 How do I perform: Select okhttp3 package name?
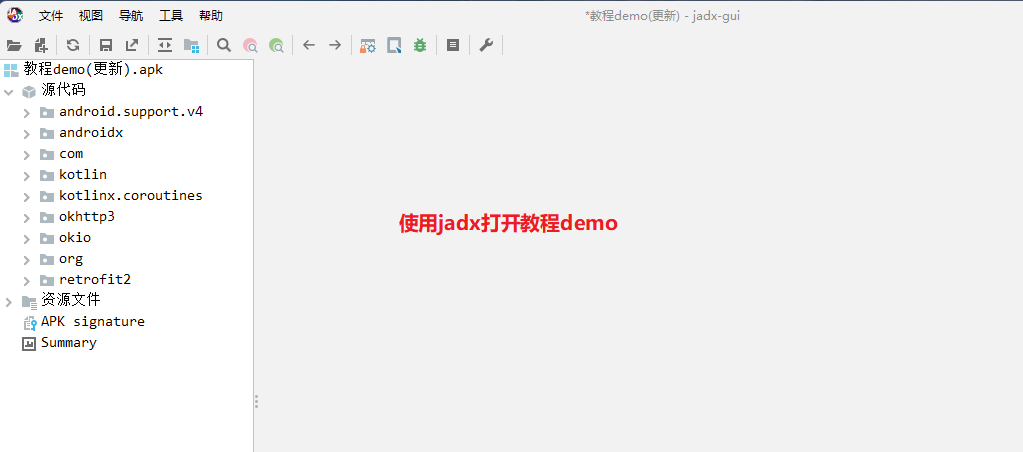tap(87, 217)
